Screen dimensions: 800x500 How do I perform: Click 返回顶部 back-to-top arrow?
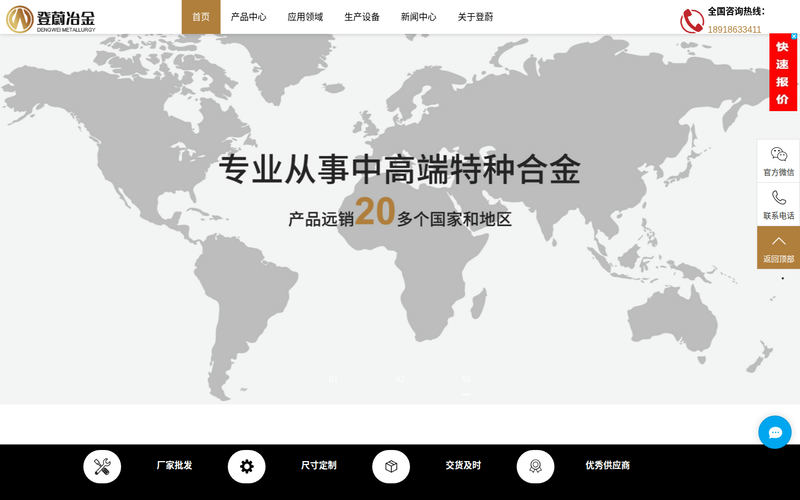coord(779,241)
